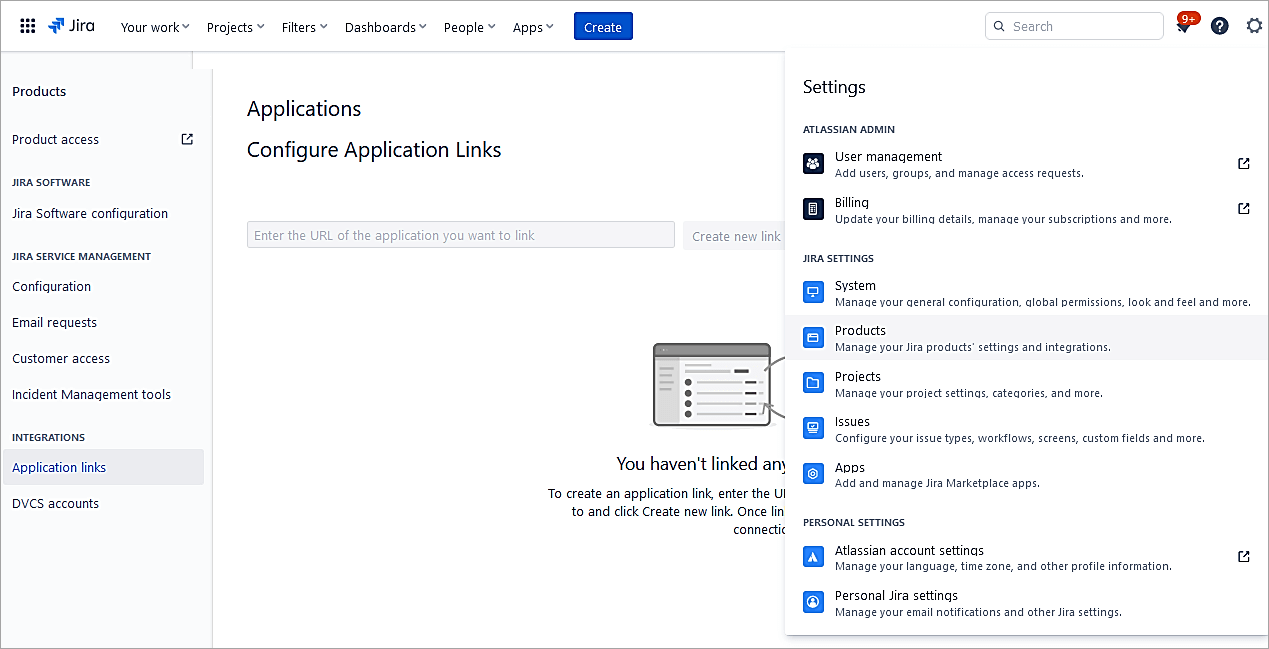Click the application URL input field
The width and height of the screenshot is (1269, 649).
pos(460,235)
